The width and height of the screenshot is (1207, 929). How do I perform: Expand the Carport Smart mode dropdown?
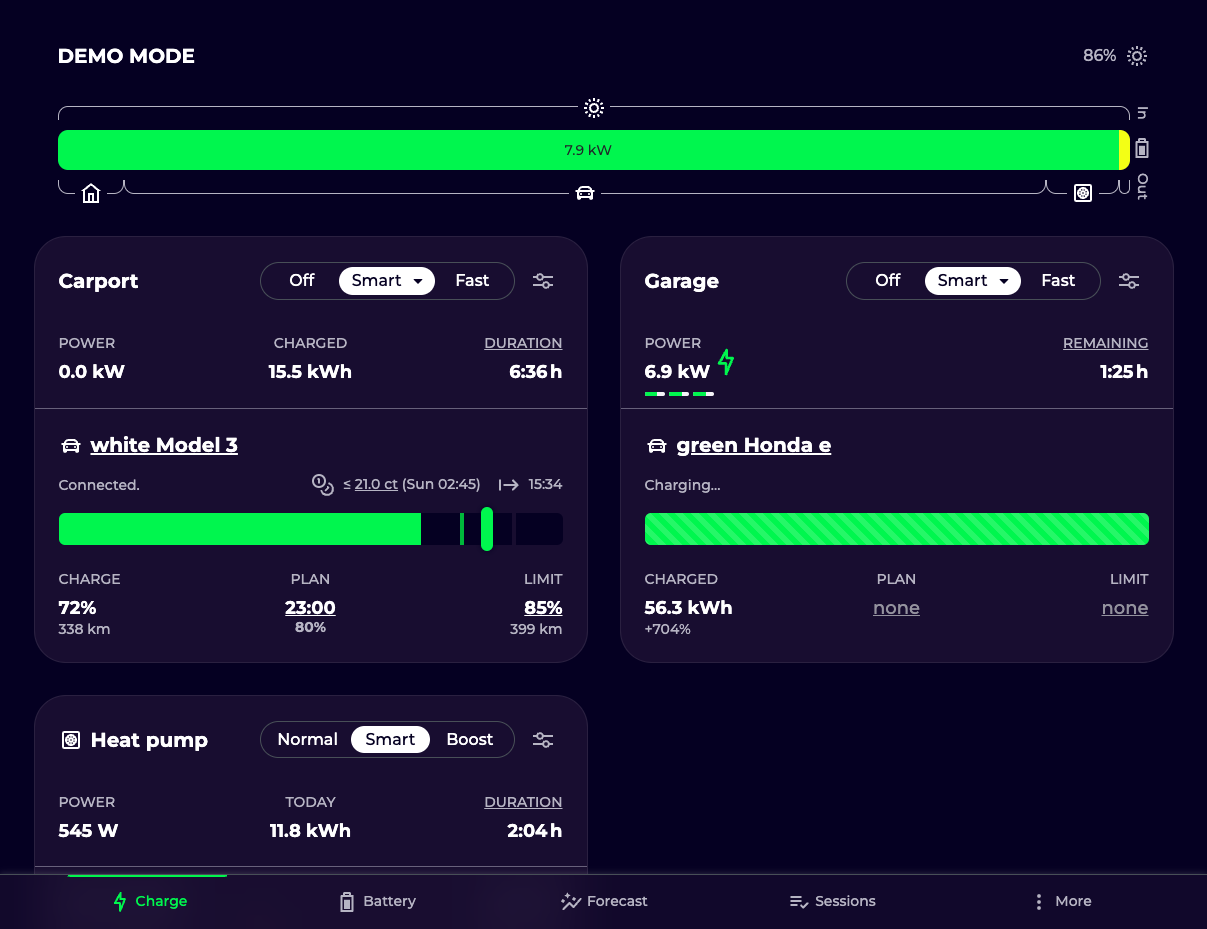pyautogui.click(x=387, y=281)
